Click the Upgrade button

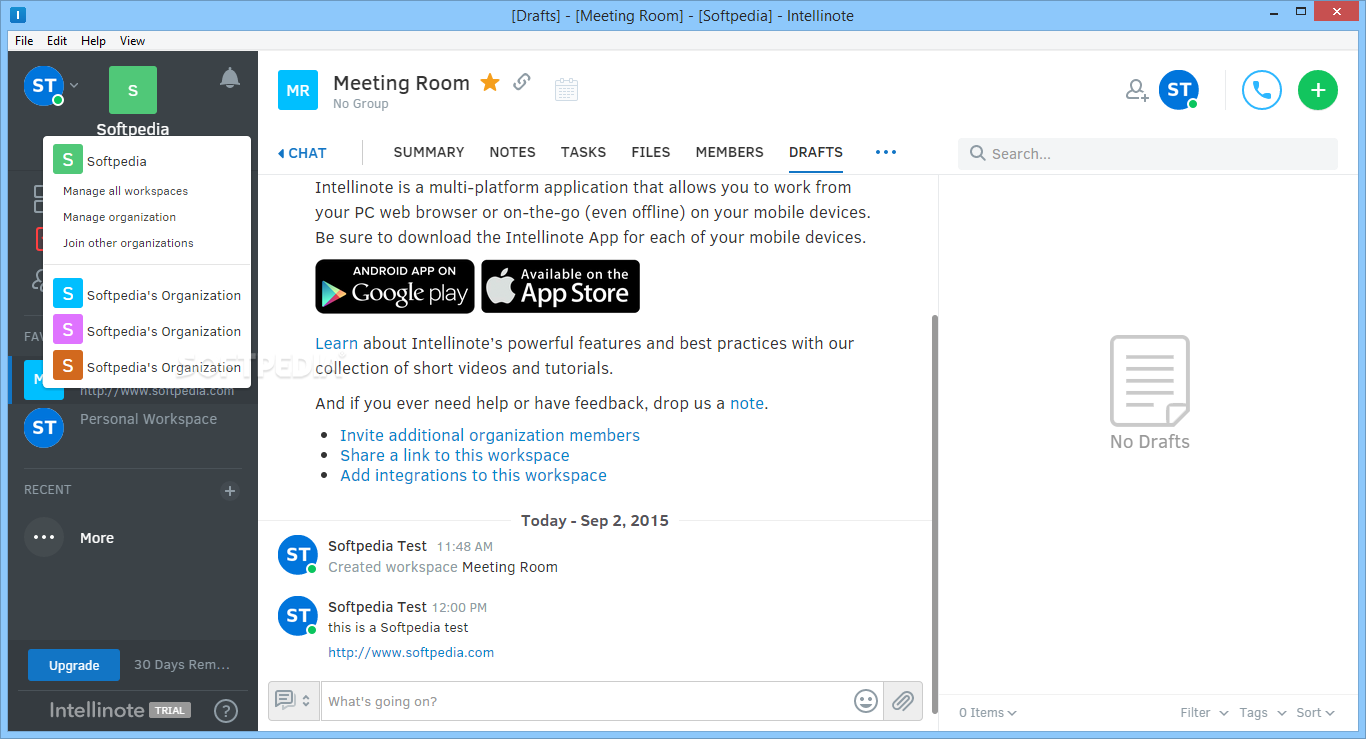(x=74, y=665)
